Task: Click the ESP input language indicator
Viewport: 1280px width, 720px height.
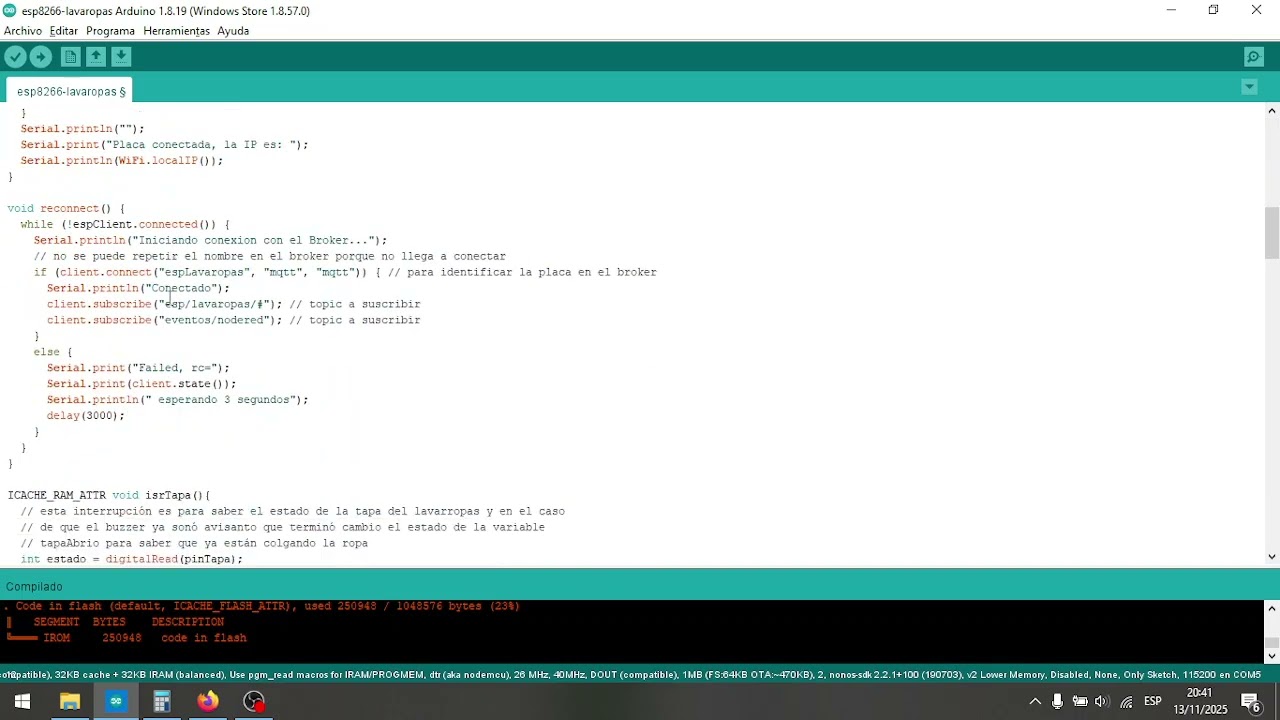Action: click(1152, 701)
